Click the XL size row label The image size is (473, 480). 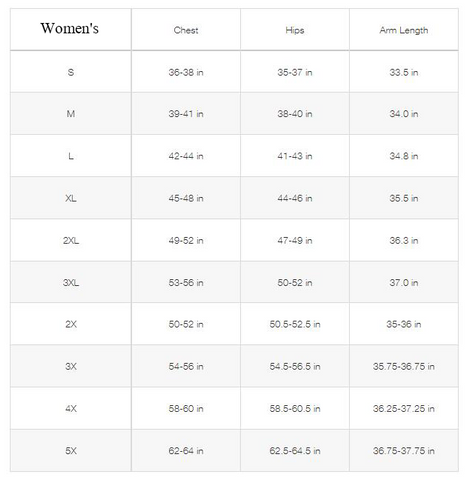(x=71, y=198)
